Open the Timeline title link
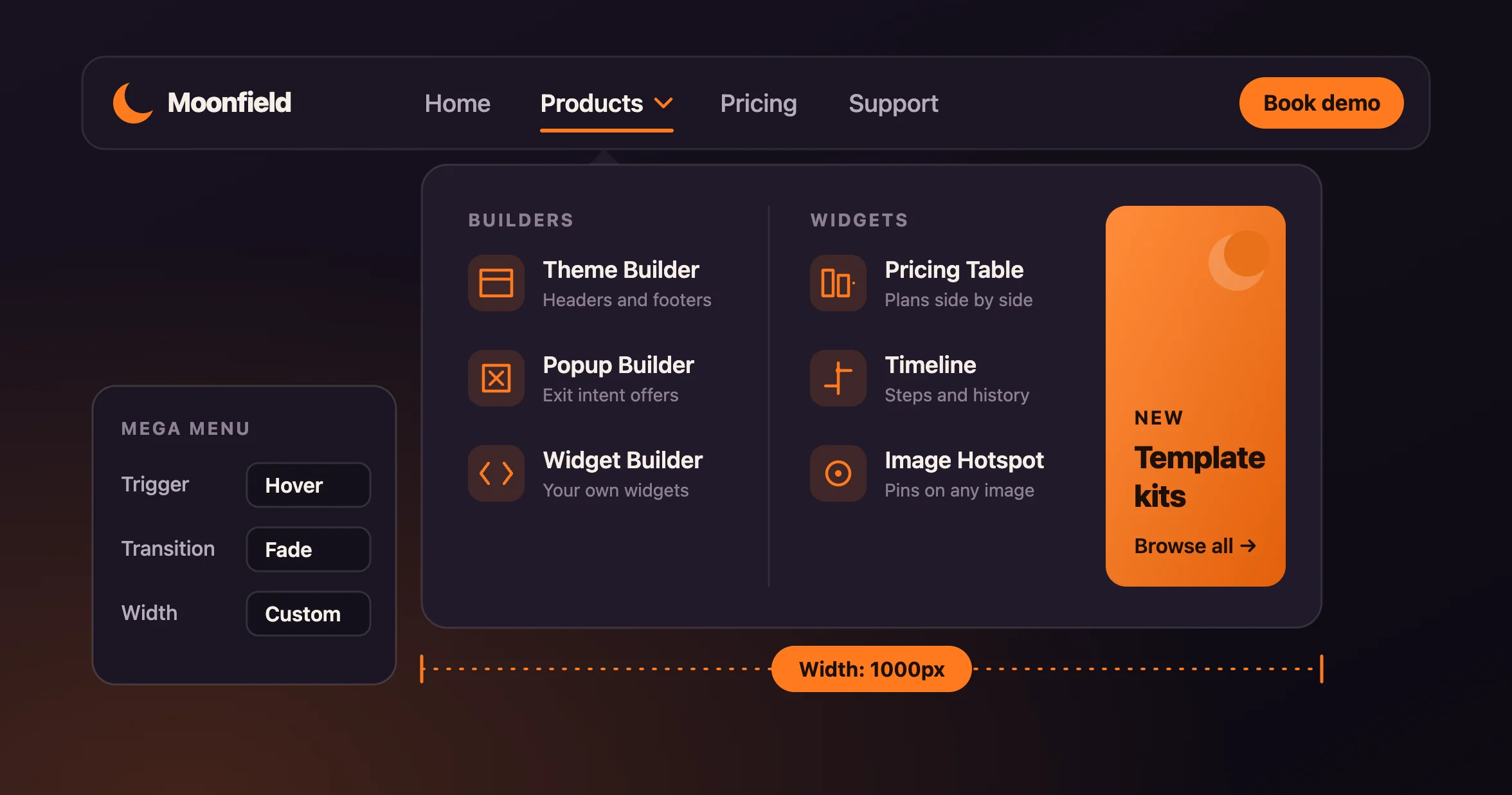 930,365
